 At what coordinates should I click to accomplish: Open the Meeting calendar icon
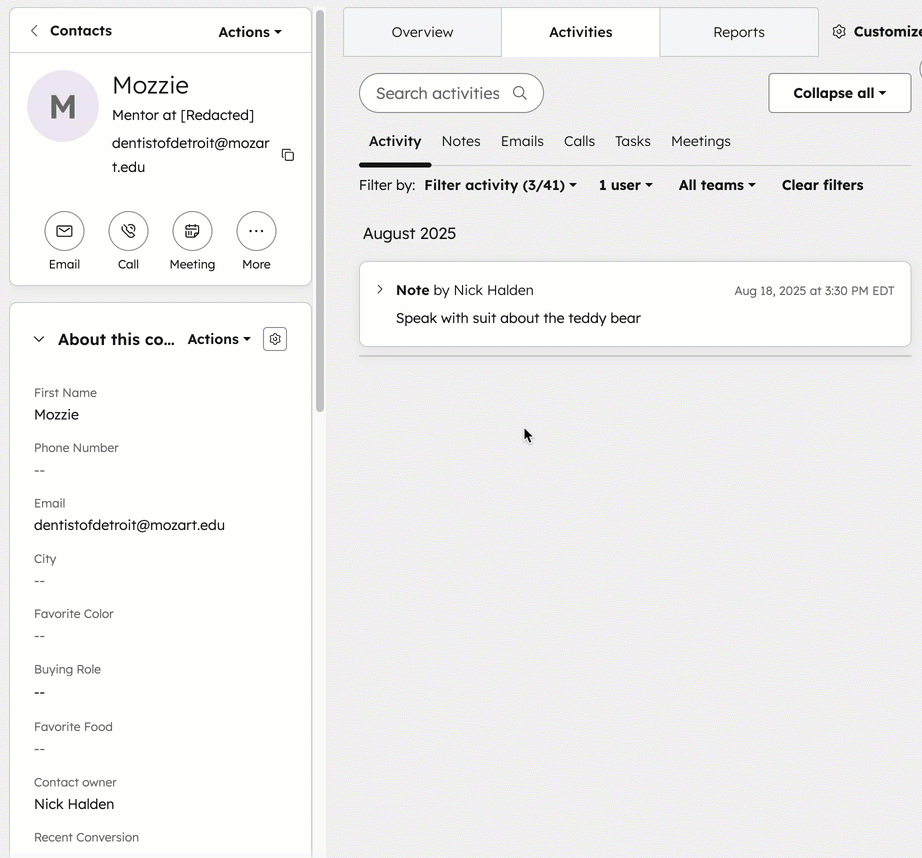pos(192,231)
